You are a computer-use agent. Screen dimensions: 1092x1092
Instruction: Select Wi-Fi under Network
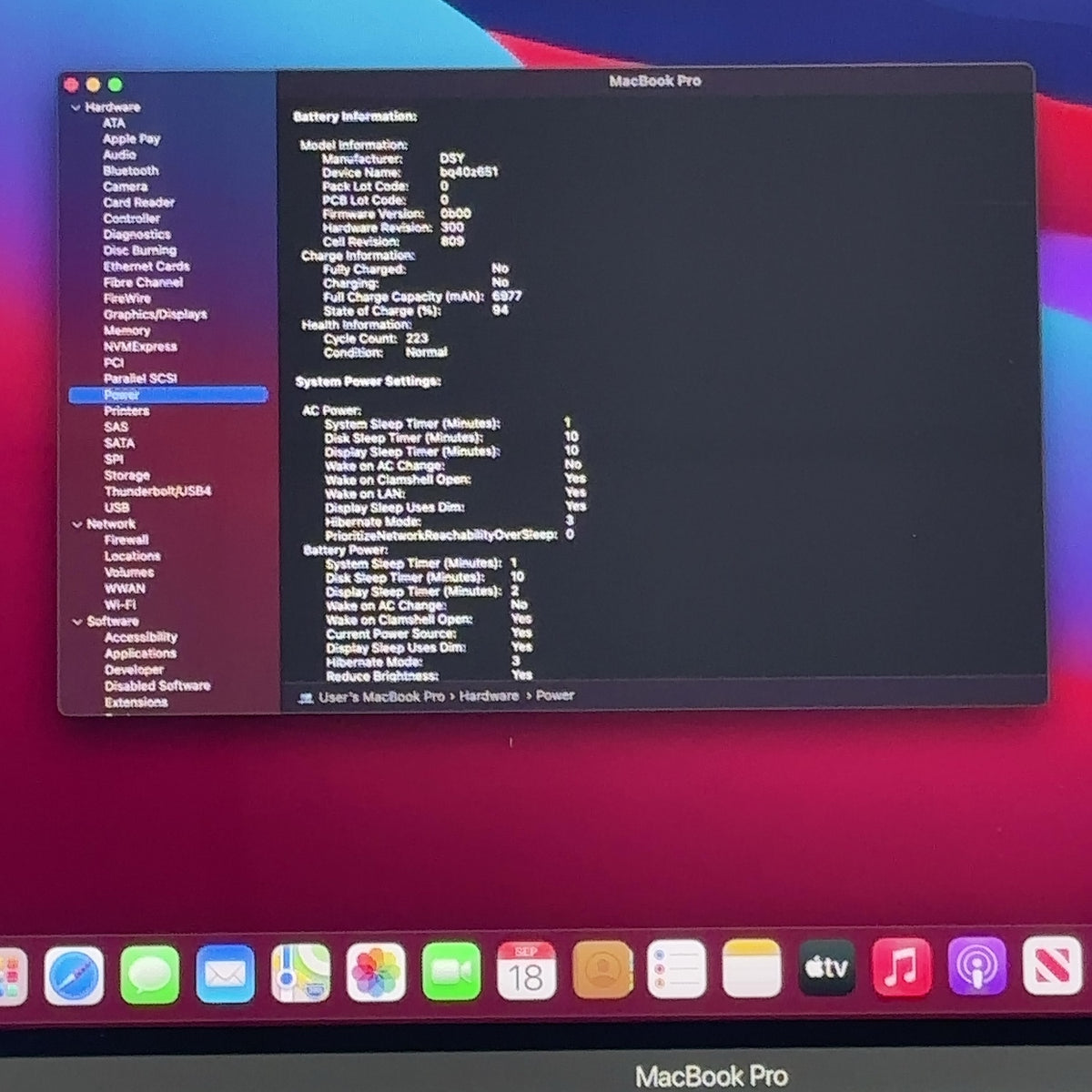[x=120, y=604]
